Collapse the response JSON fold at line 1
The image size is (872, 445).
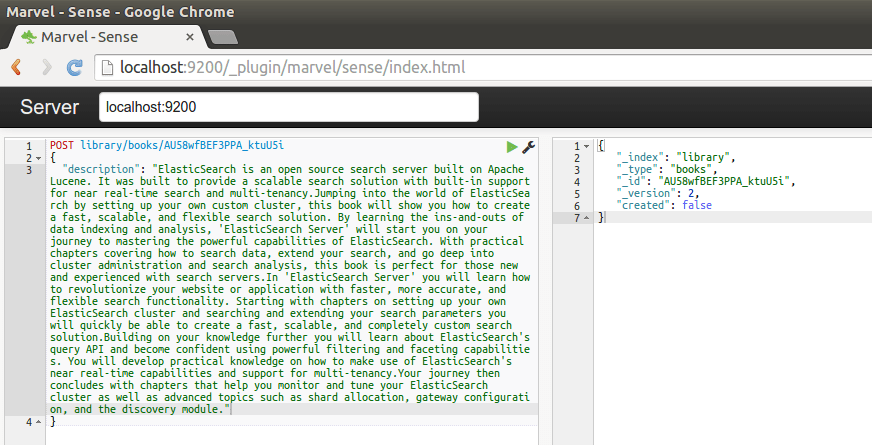[587, 146]
